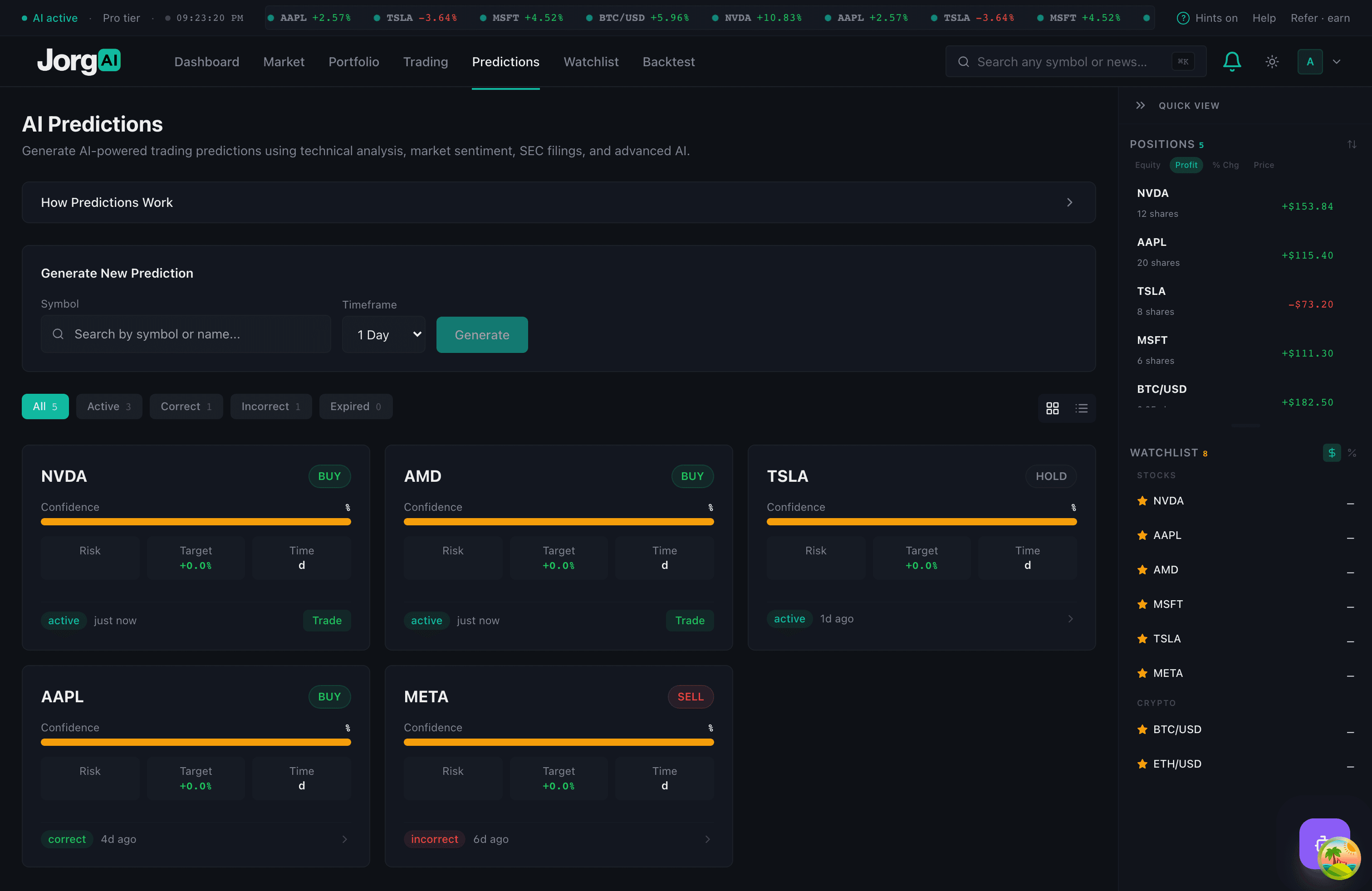Filter predictions to Active
The height and width of the screenshot is (891, 1372).
(x=109, y=406)
